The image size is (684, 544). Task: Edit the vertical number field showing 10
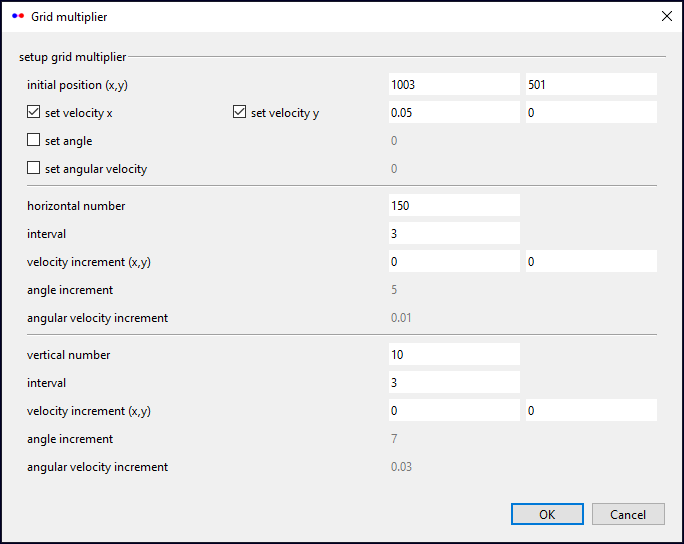(454, 354)
